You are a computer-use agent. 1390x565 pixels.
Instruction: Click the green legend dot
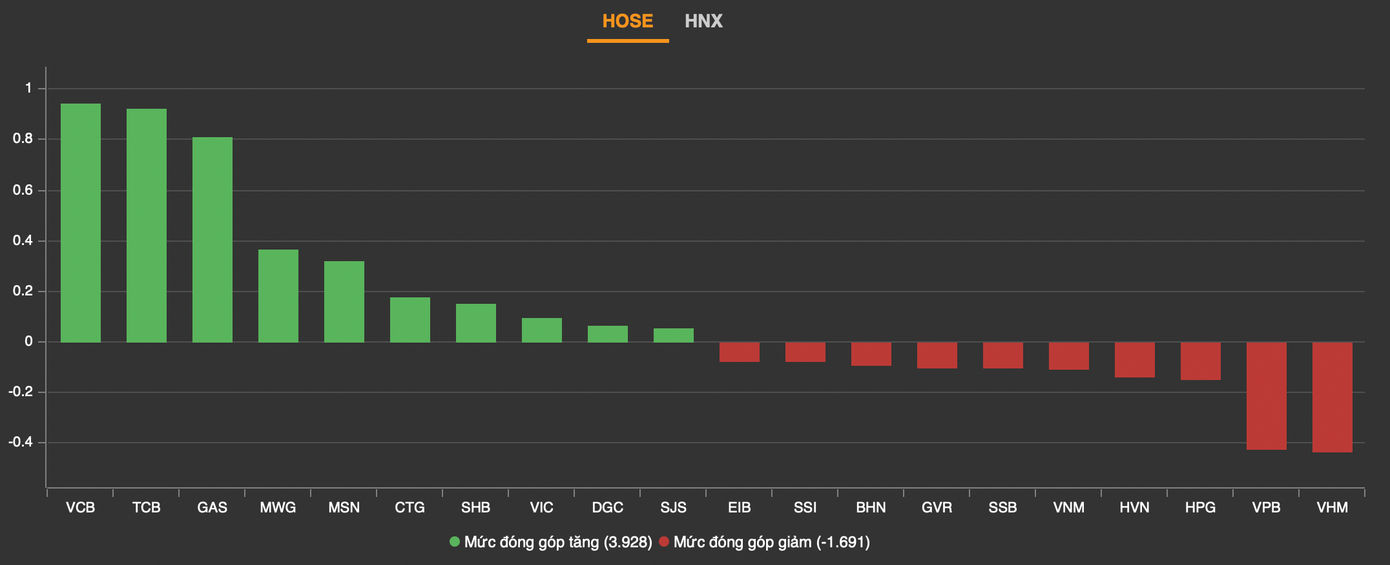[x=455, y=542]
